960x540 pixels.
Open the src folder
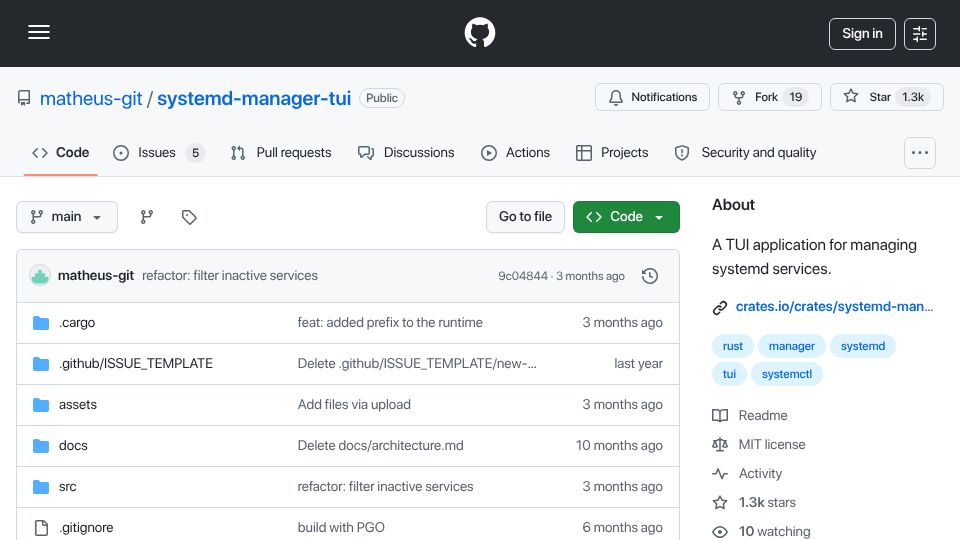click(x=67, y=487)
